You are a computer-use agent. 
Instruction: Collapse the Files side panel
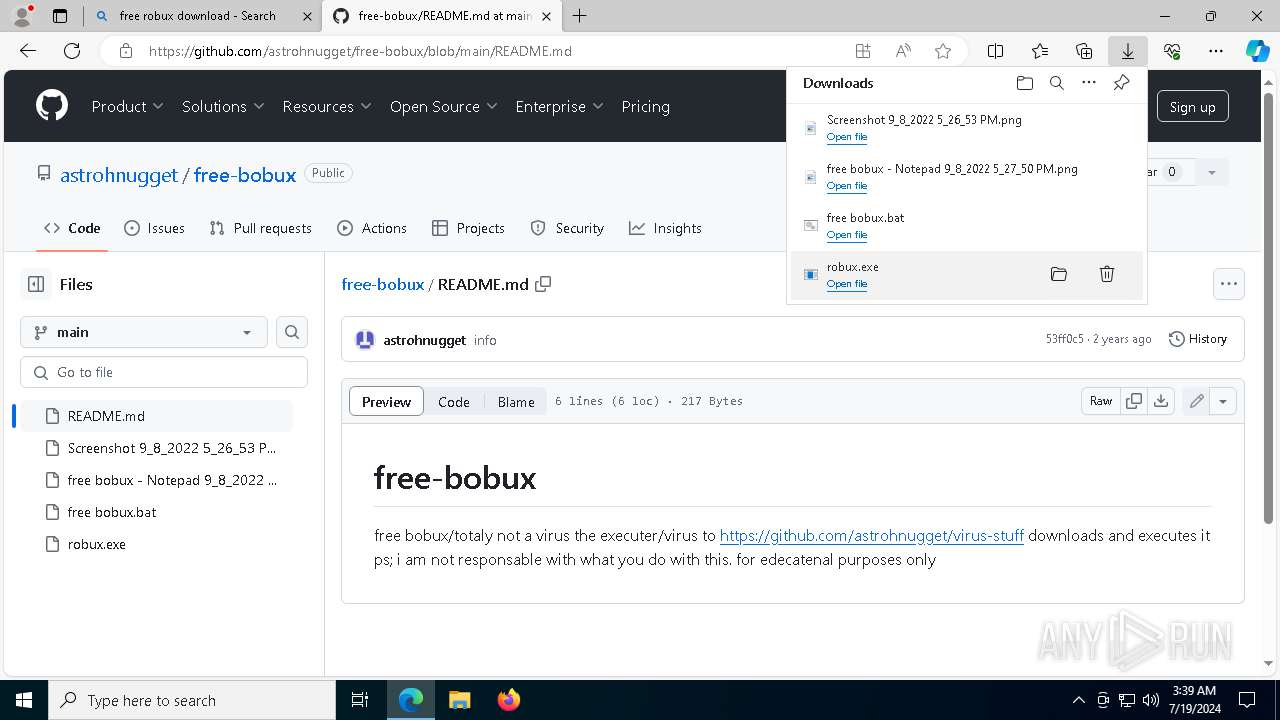point(36,284)
